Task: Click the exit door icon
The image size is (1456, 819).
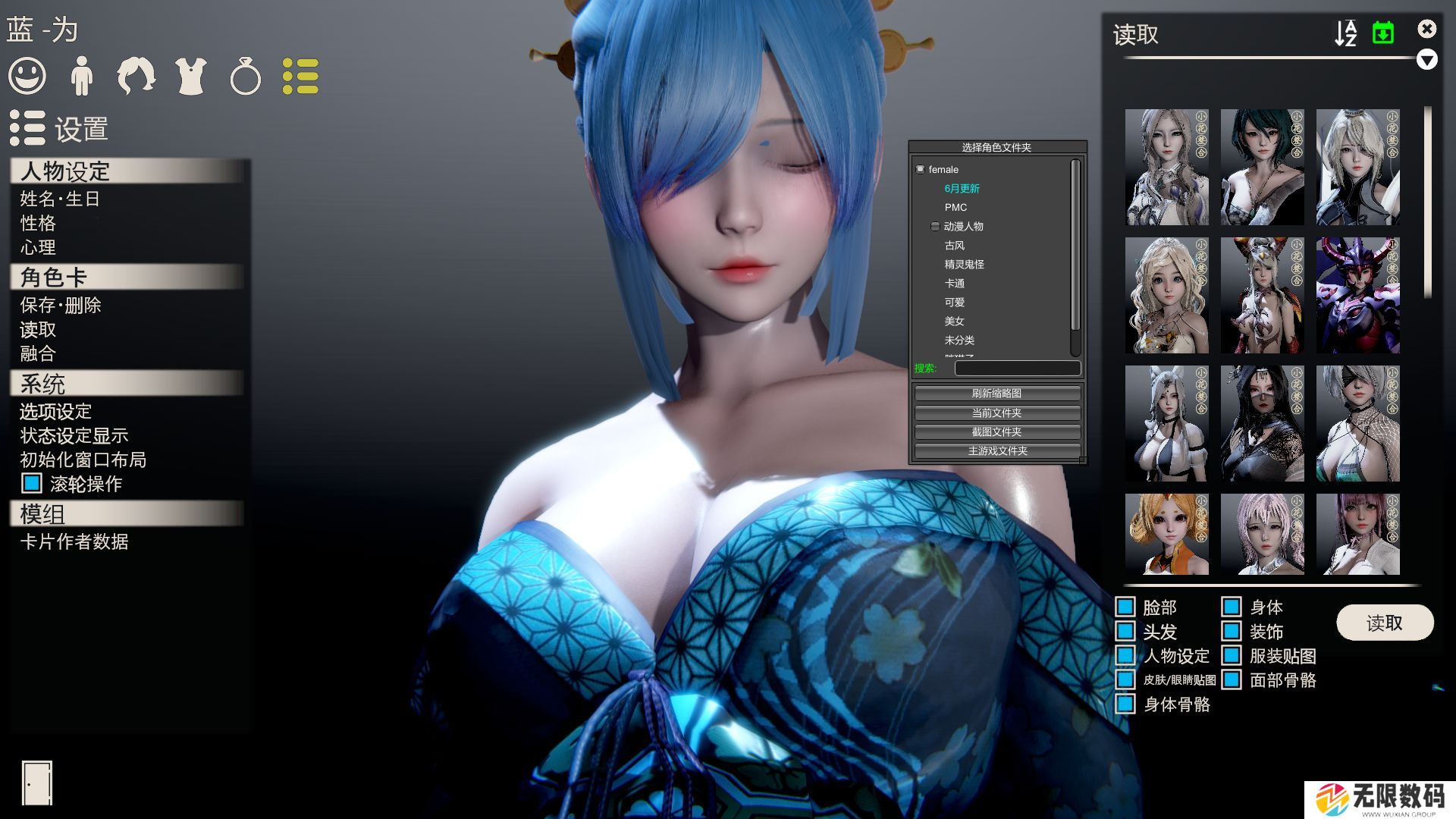Action: click(36, 783)
